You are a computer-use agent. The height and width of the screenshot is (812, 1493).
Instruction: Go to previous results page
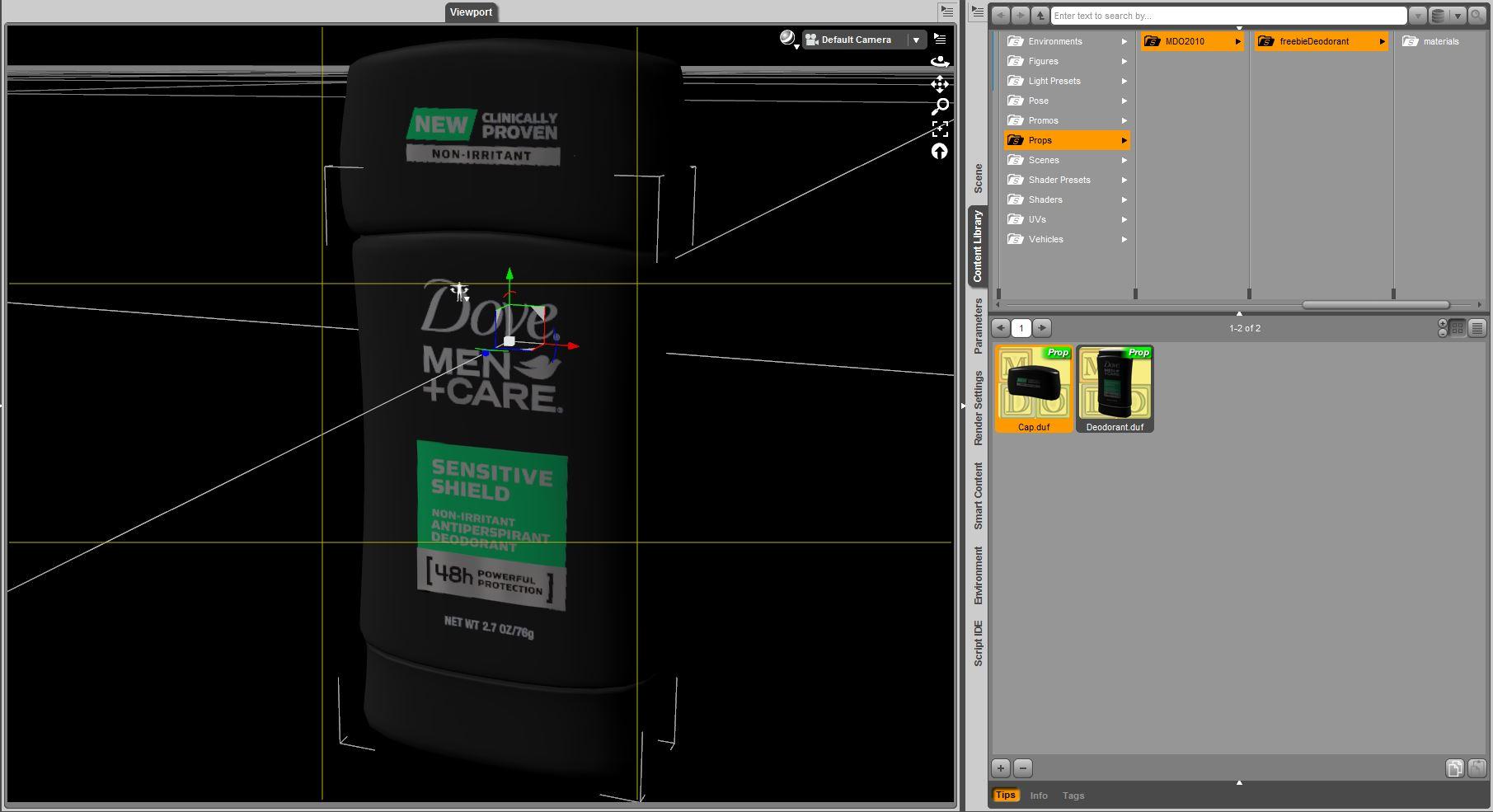click(x=1001, y=328)
